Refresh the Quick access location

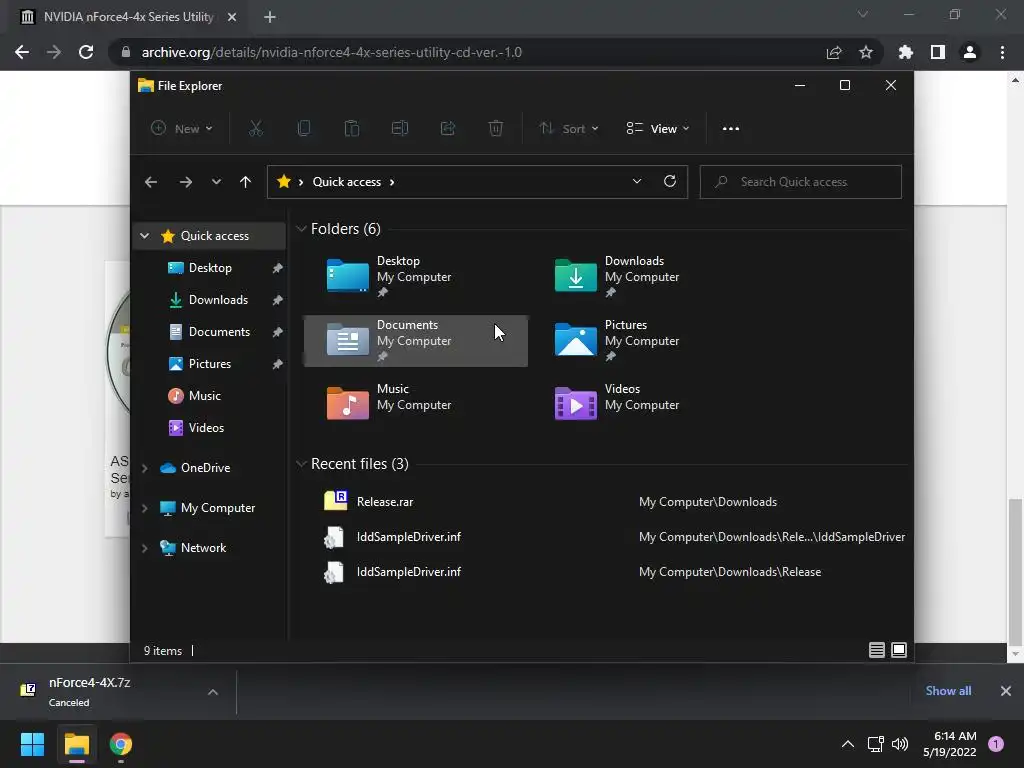[669, 182]
